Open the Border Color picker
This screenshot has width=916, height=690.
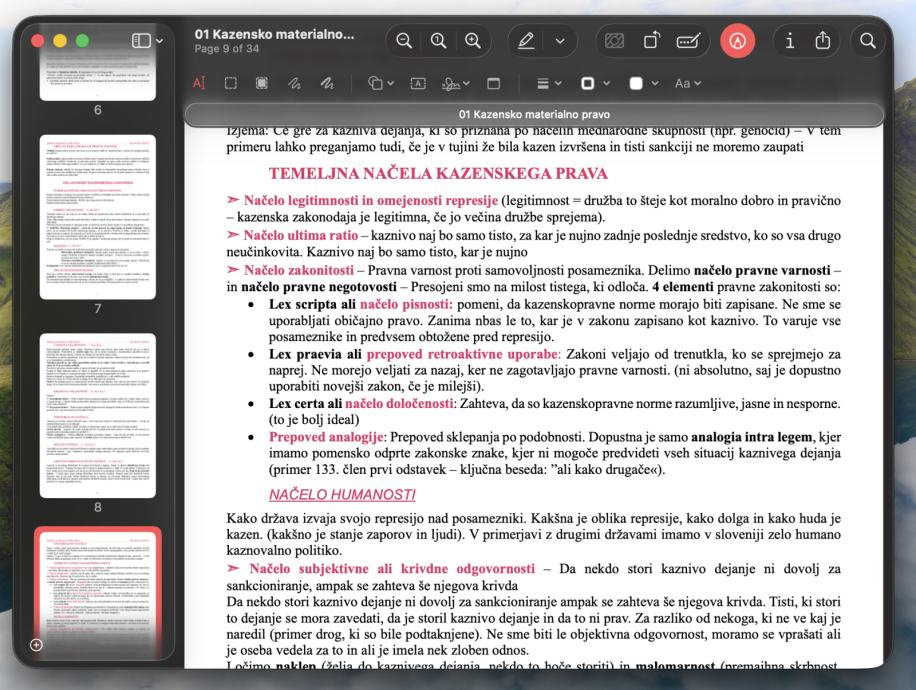pyautogui.click(x=595, y=84)
